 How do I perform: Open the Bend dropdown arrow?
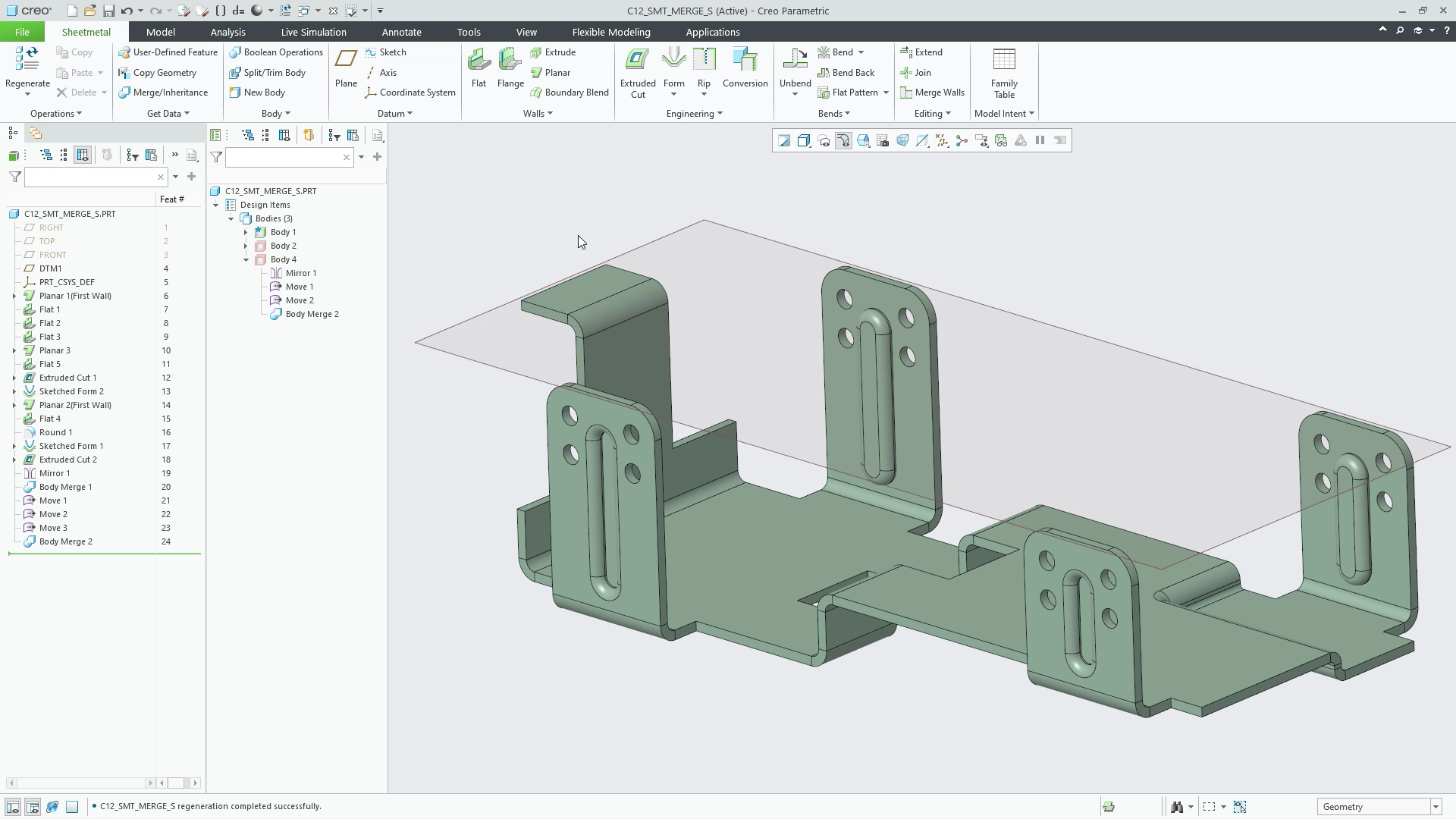[x=861, y=52]
